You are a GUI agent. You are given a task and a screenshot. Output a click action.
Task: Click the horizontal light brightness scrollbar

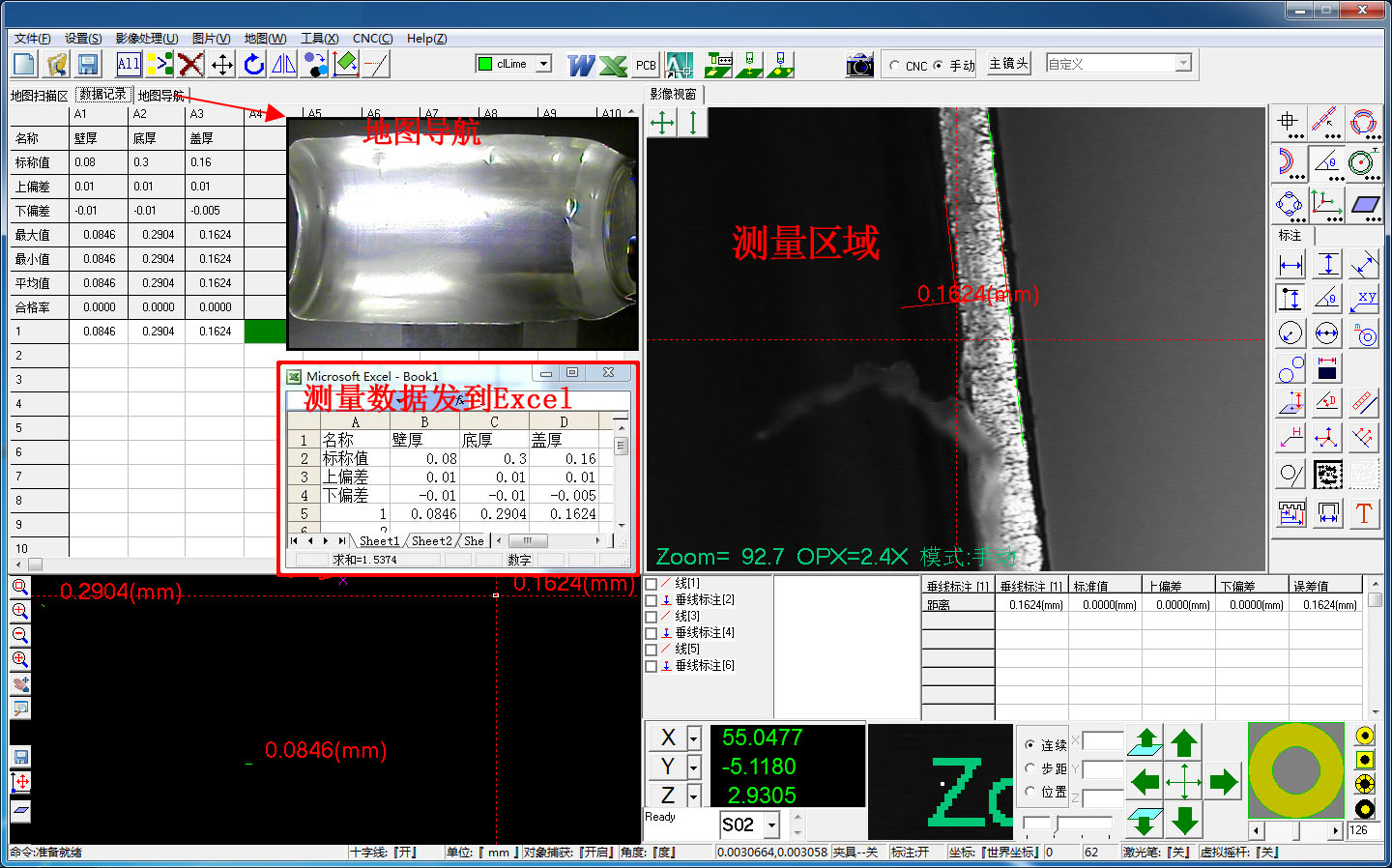(x=1295, y=830)
